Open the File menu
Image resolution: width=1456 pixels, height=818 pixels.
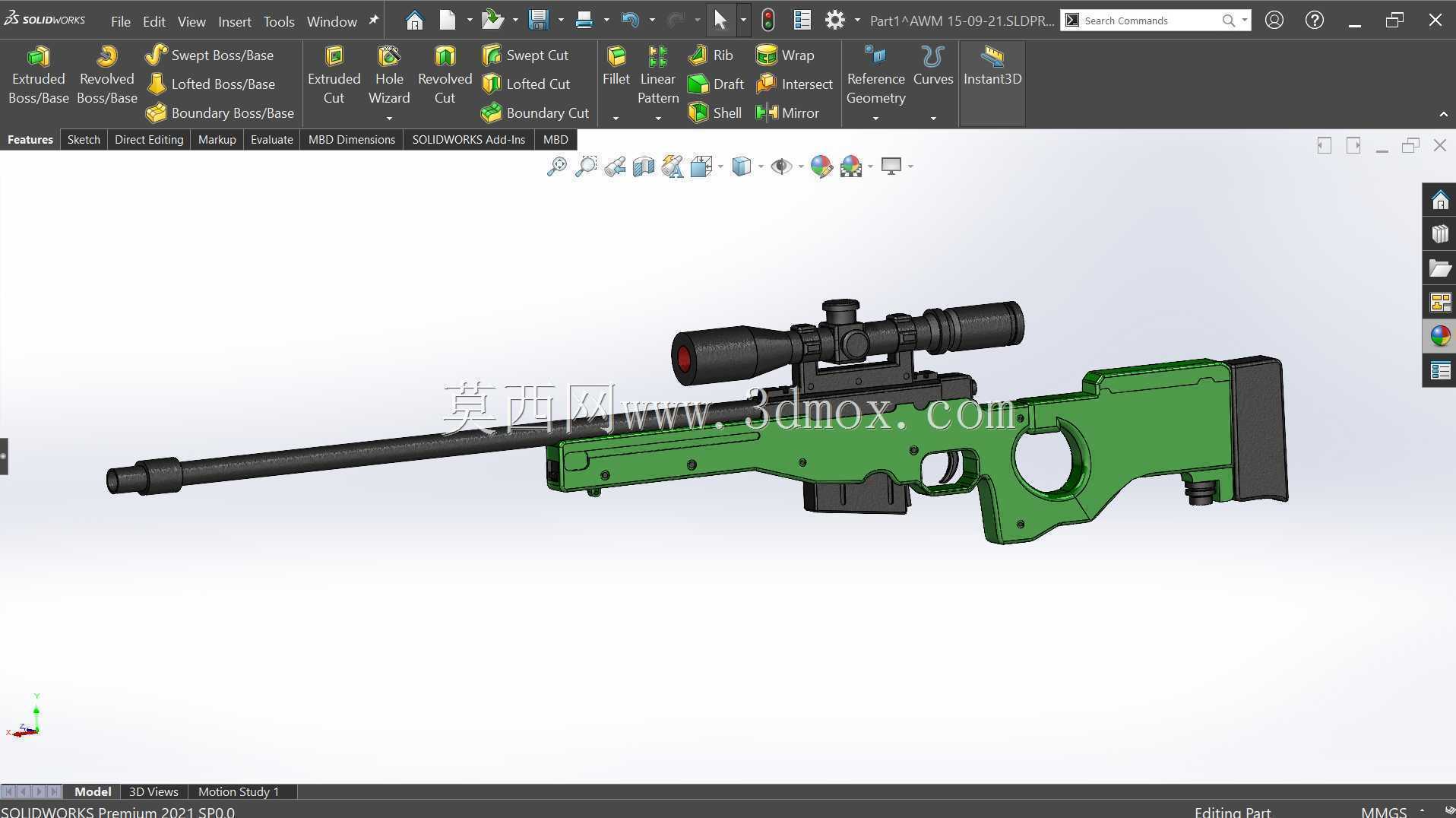pyautogui.click(x=121, y=21)
